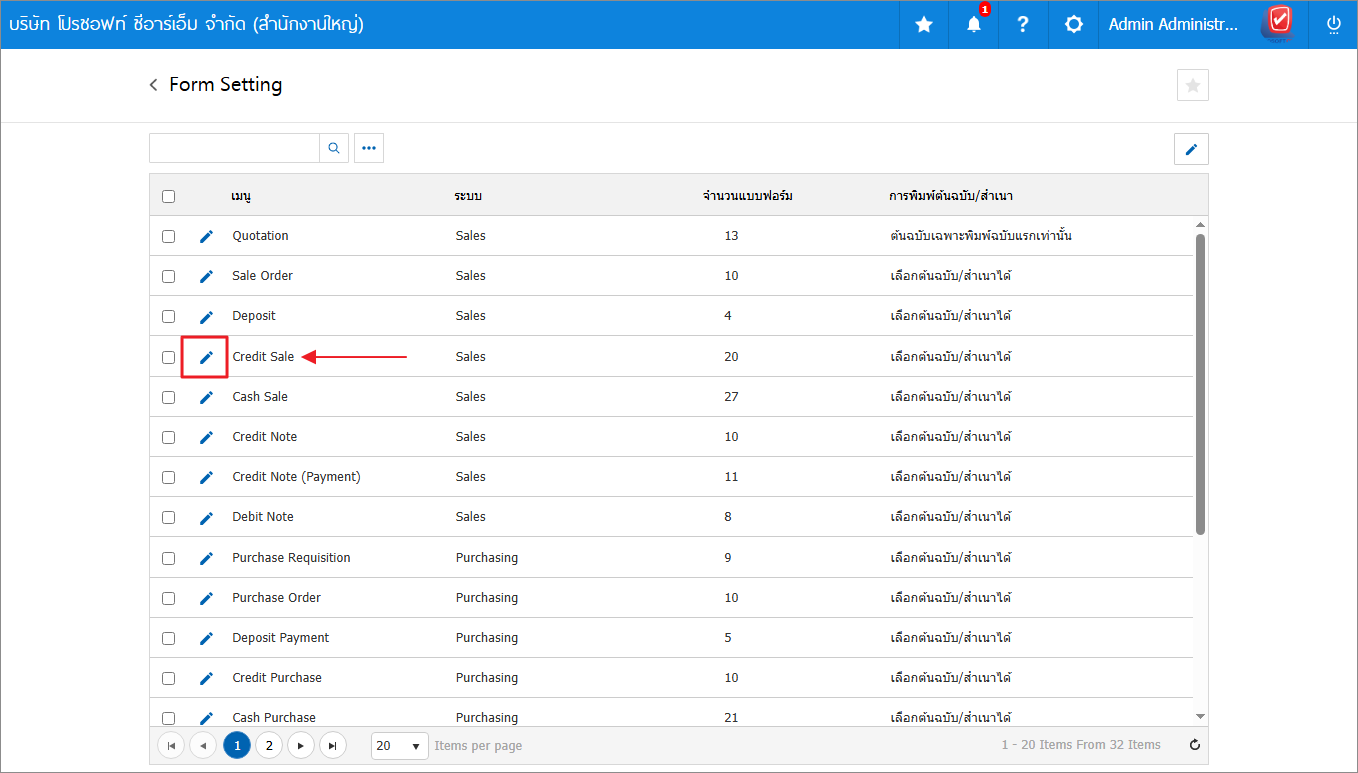This screenshot has width=1358, height=773.
Task: Open Admin Administrator user menu
Action: pos(1173,25)
